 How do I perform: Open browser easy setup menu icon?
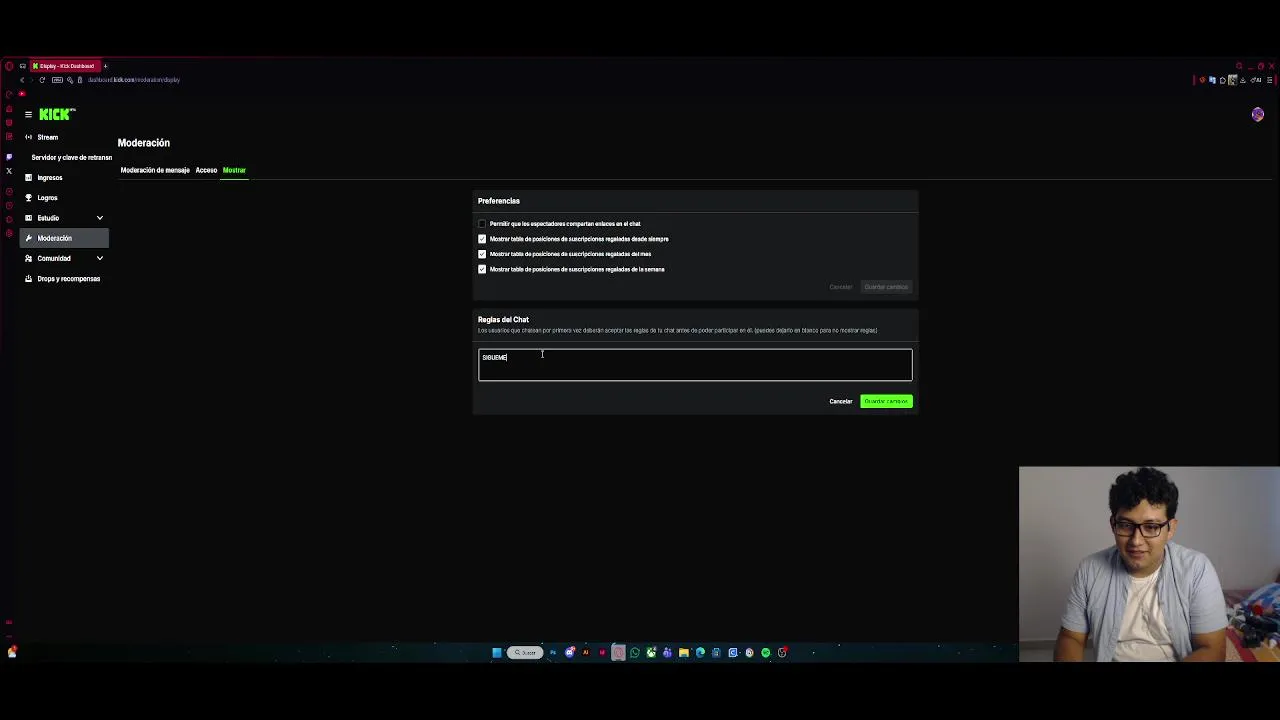click(x=1270, y=80)
